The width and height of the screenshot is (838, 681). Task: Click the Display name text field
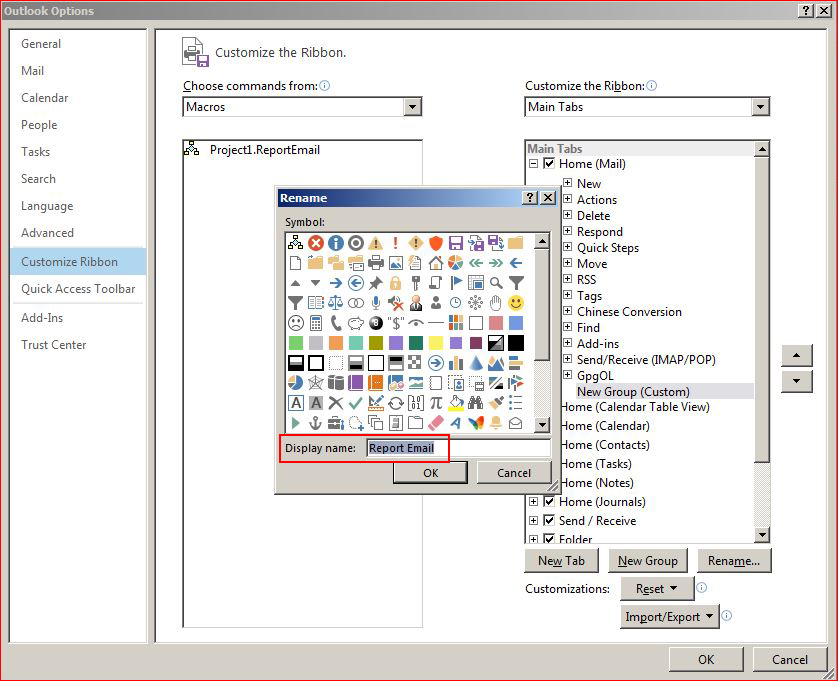pos(459,448)
